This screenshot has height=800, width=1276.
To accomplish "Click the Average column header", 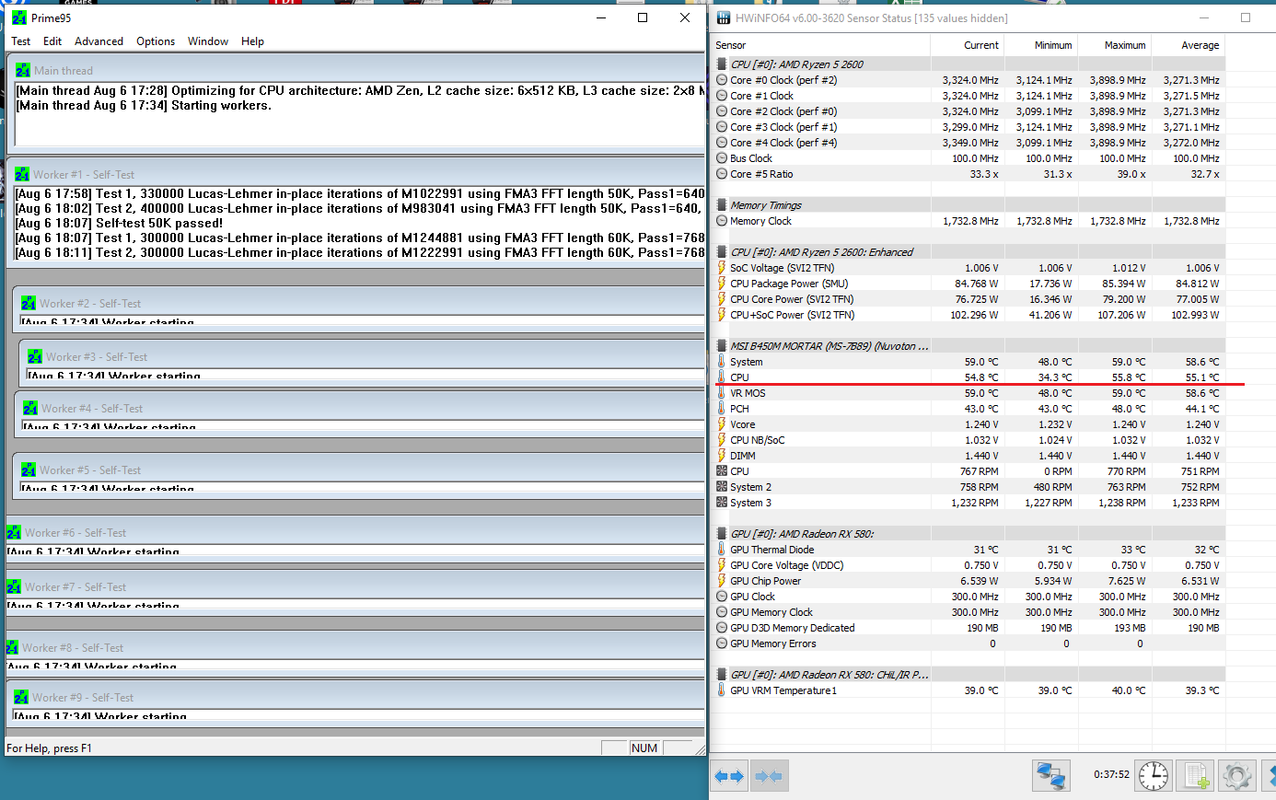I will pyautogui.click(x=1188, y=45).
